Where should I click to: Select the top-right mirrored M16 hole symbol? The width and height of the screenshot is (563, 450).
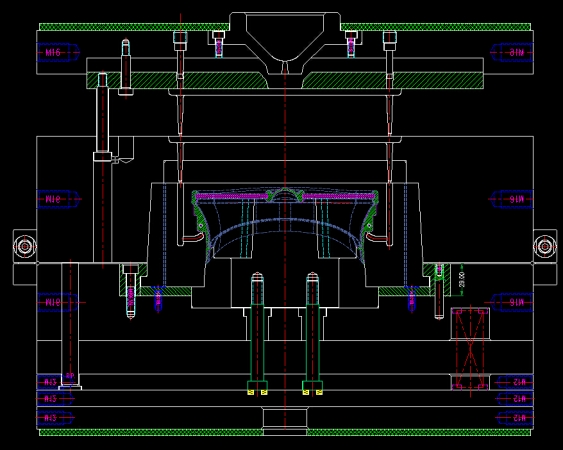(512, 52)
